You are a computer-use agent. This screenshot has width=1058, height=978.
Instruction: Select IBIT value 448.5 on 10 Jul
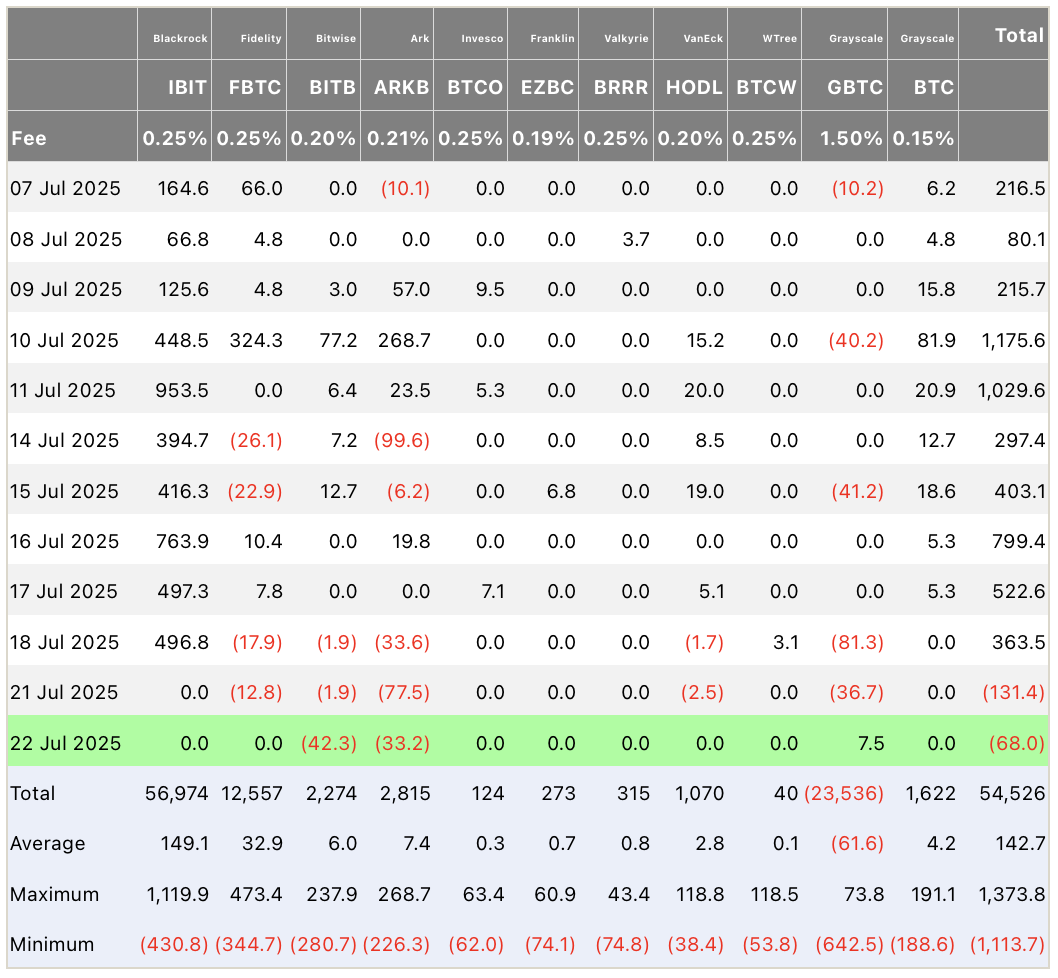(182, 340)
